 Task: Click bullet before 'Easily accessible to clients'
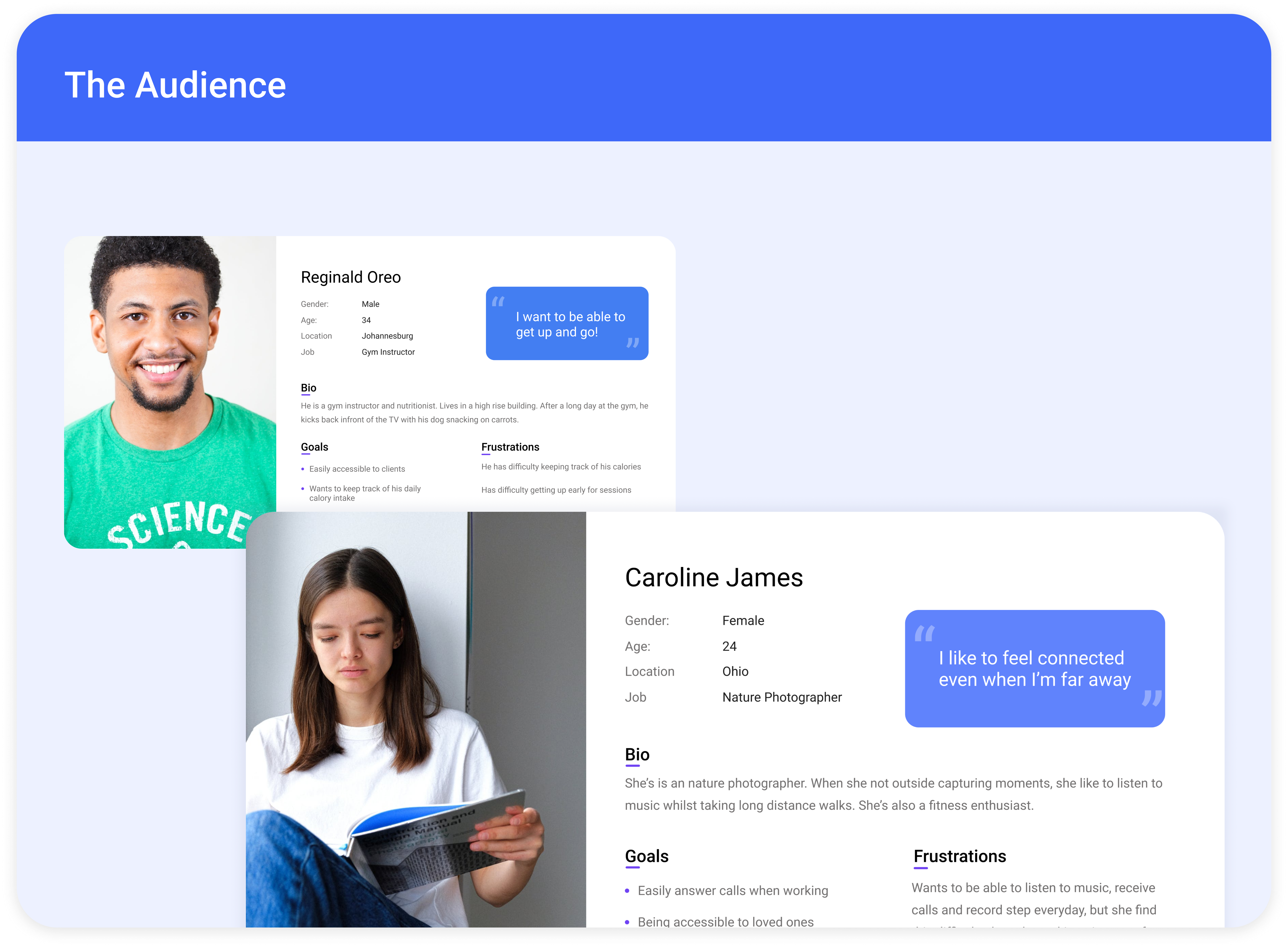pyautogui.click(x=303, y=469)
